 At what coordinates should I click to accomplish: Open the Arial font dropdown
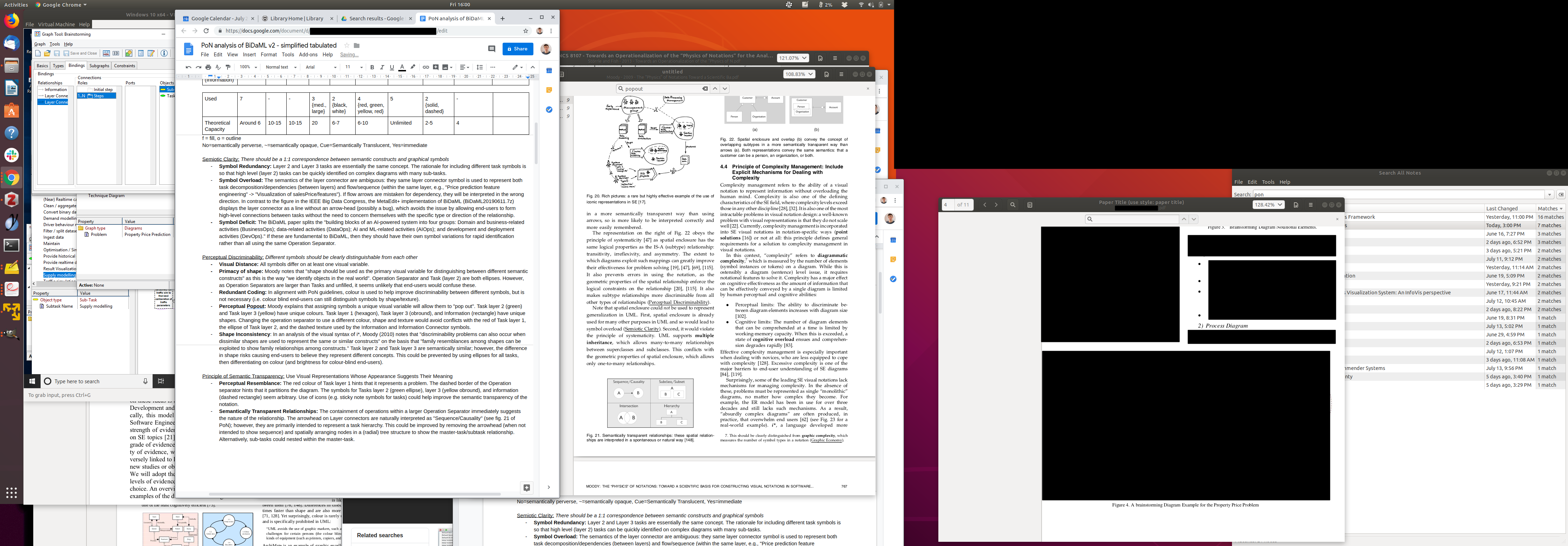[321, 68]
